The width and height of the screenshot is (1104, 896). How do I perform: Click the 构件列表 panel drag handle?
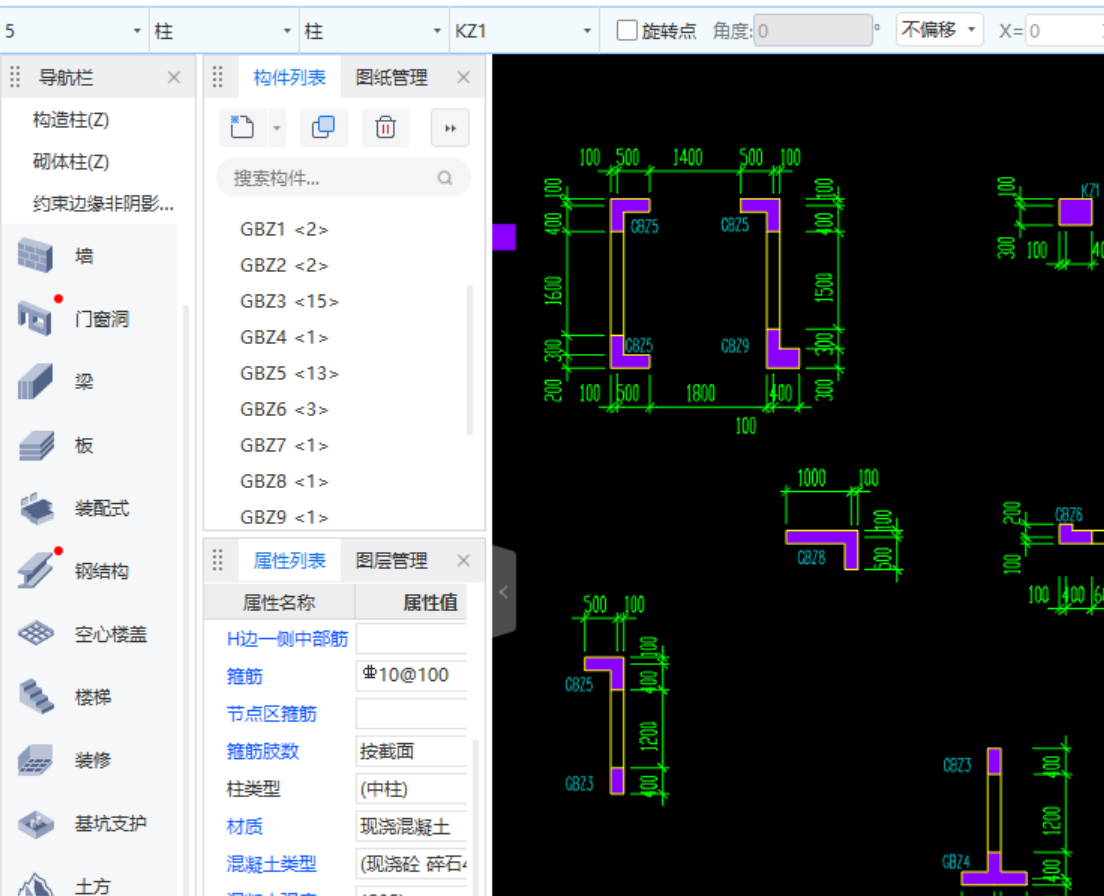pos(218,77)
